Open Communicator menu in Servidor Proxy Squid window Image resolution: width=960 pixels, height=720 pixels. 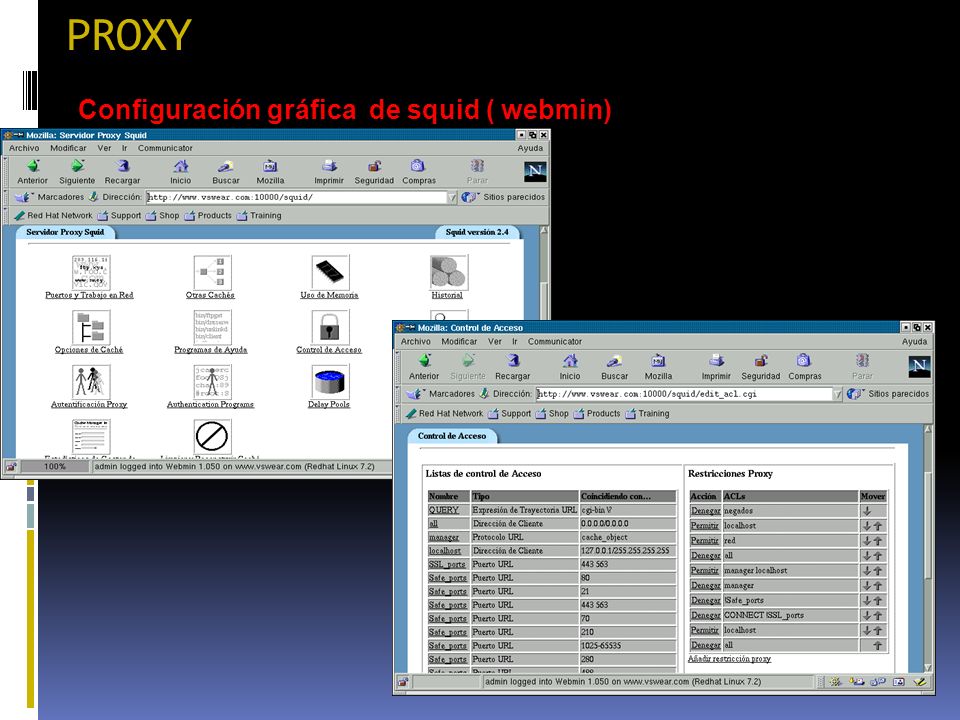click(165, 148)
